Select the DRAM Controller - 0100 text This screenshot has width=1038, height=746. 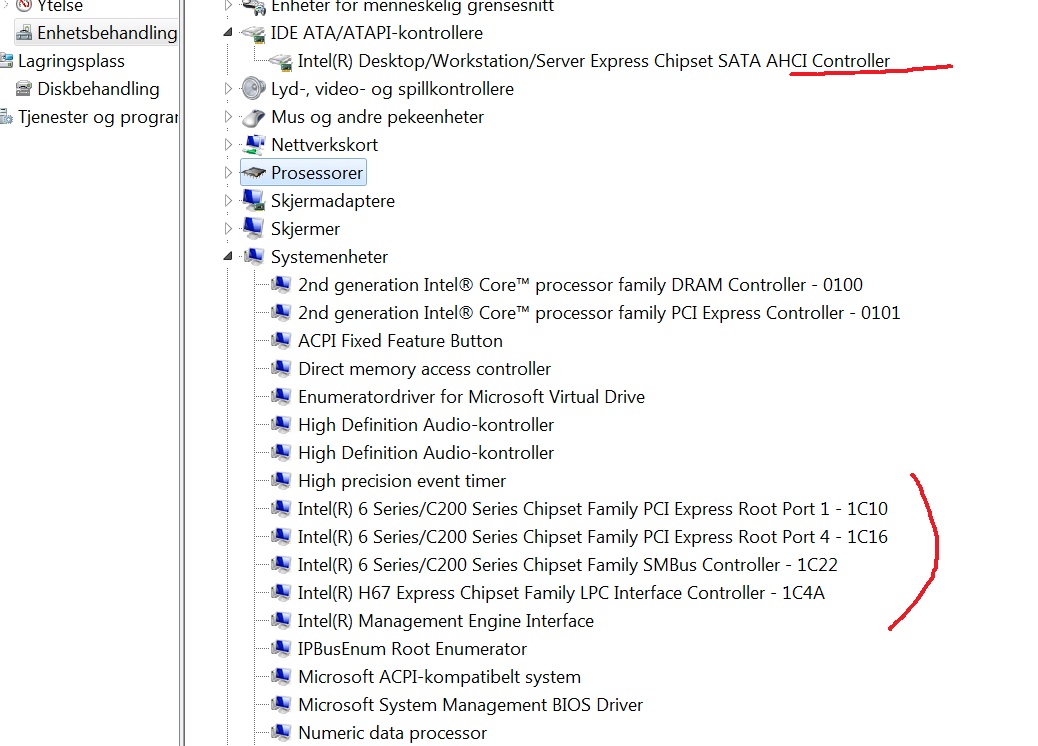click(581, 285)
